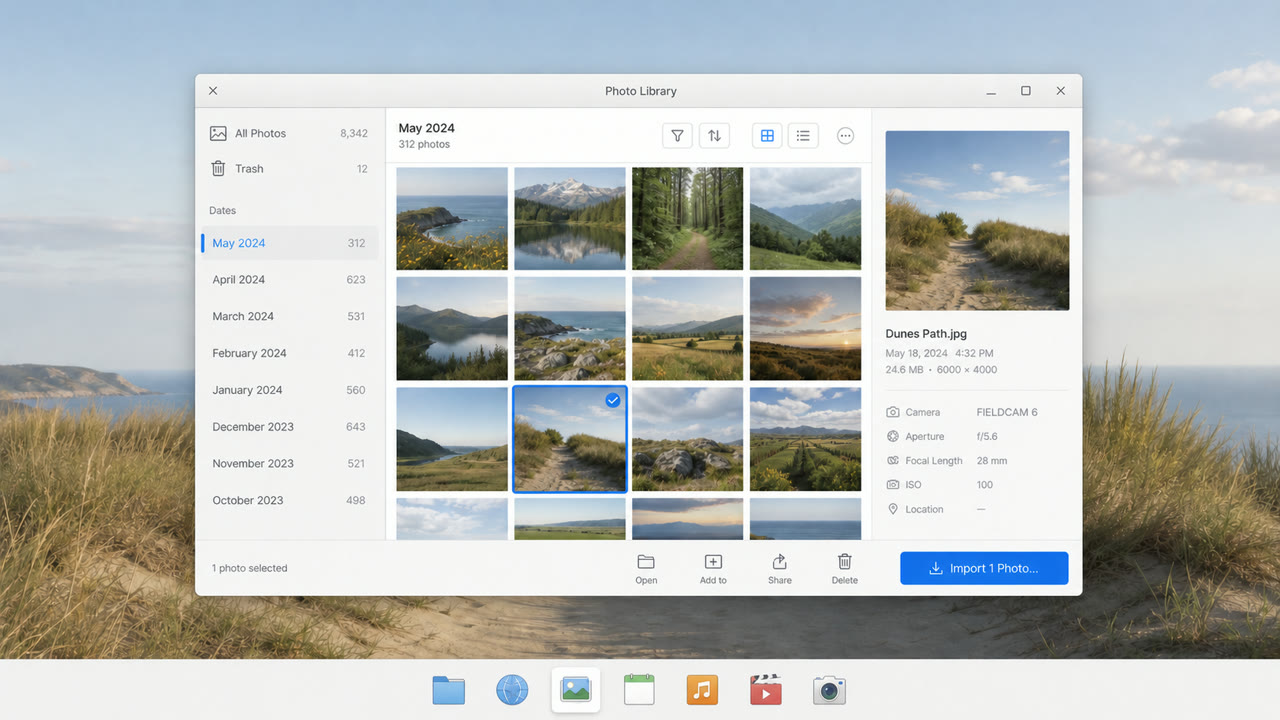Click the Import 1 Photo button
Screen dimensions: 1280x720
click(x=984, y=568)
